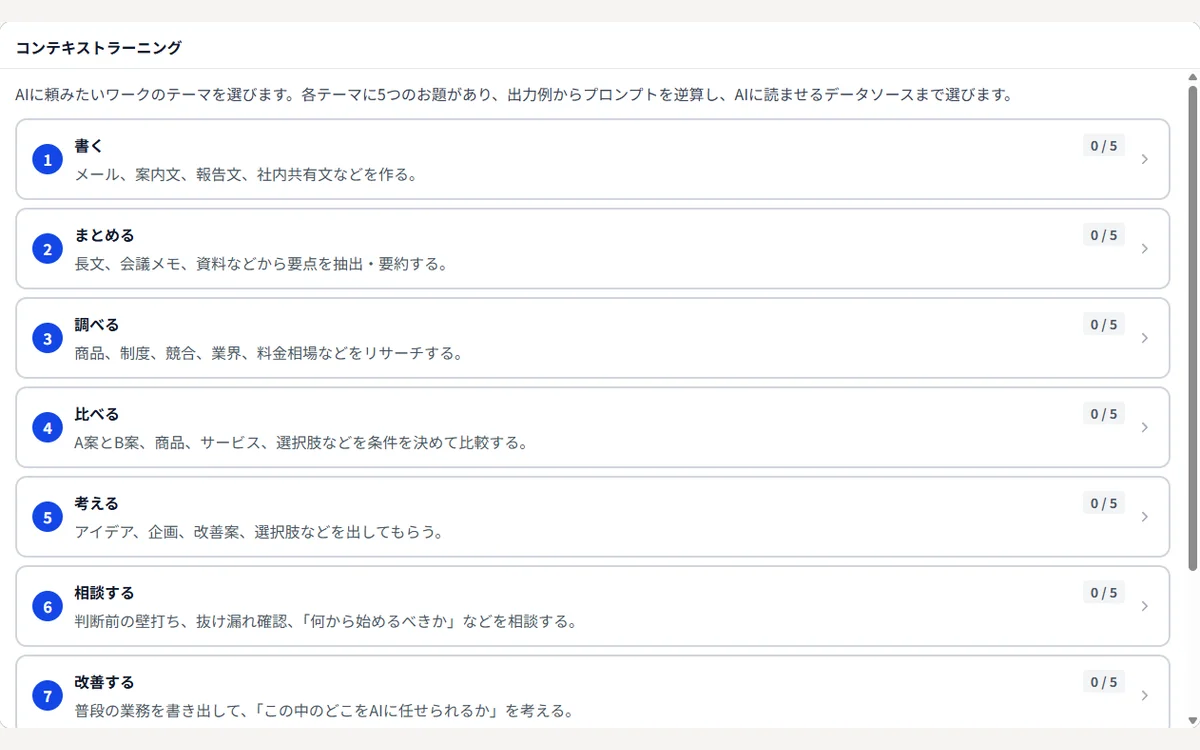The image size is (1200, 750).
Task: Click the description starting 判断前の壁打ち、抜け漏れ確認
Action: point(326,621)
